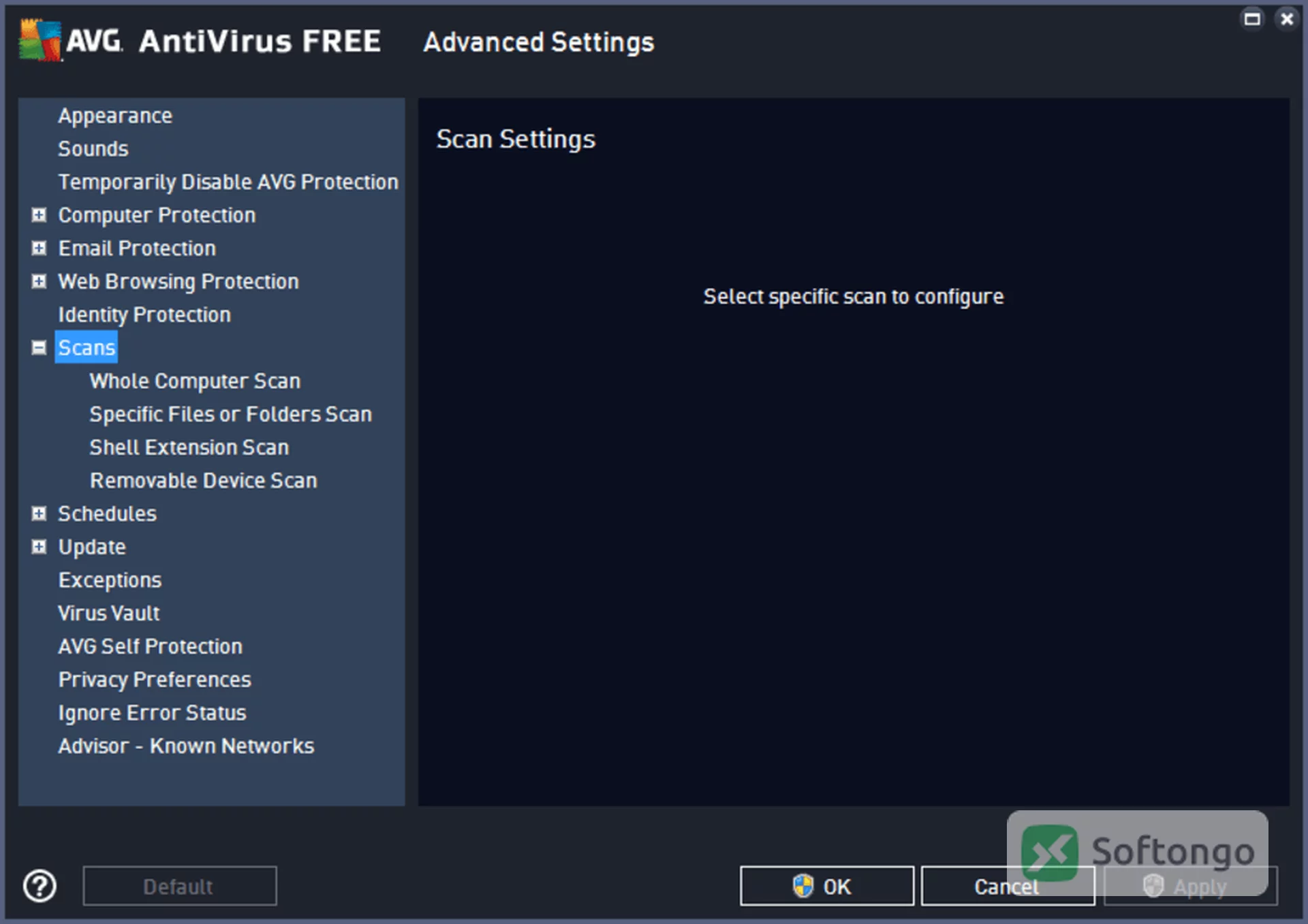Expand the Web Browsing Protection node
Image resolution: width=1308 pixels, height=924 pixels.
coord(40,281)
